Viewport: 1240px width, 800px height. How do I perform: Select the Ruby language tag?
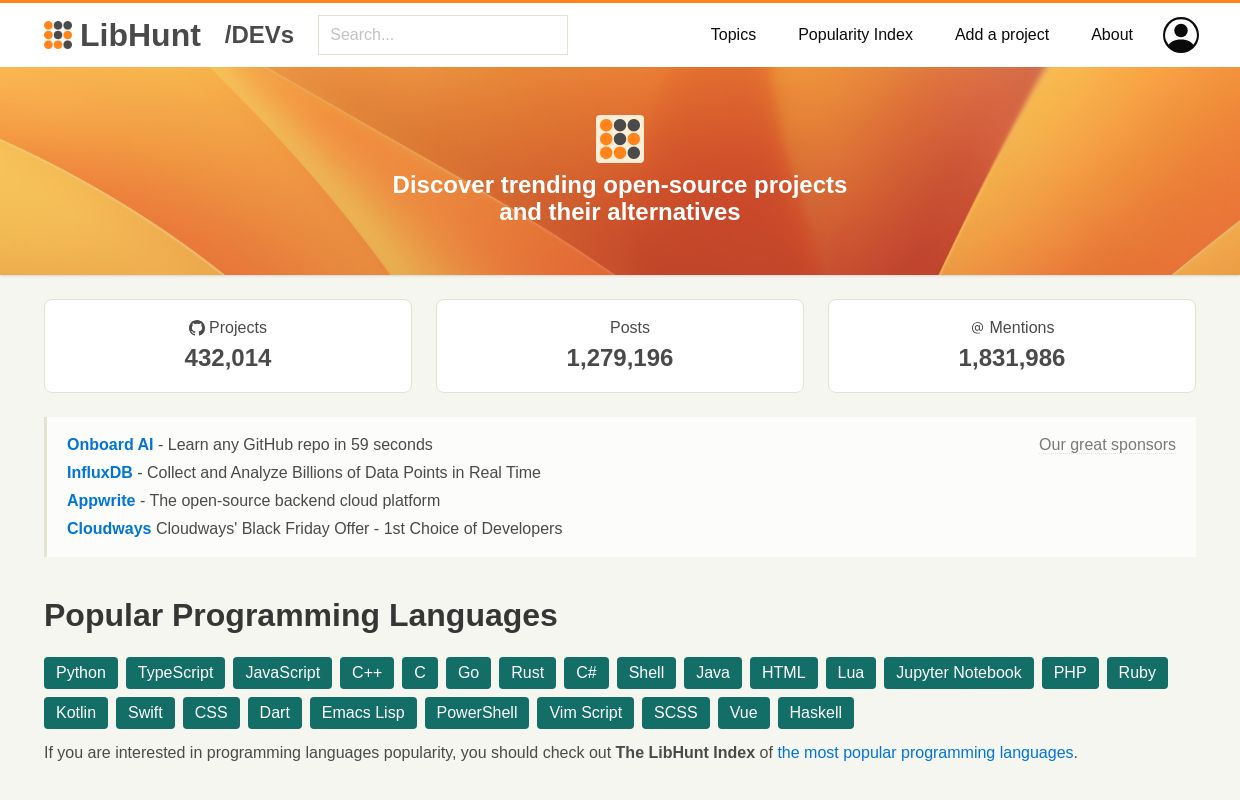tap(1137, 673)
